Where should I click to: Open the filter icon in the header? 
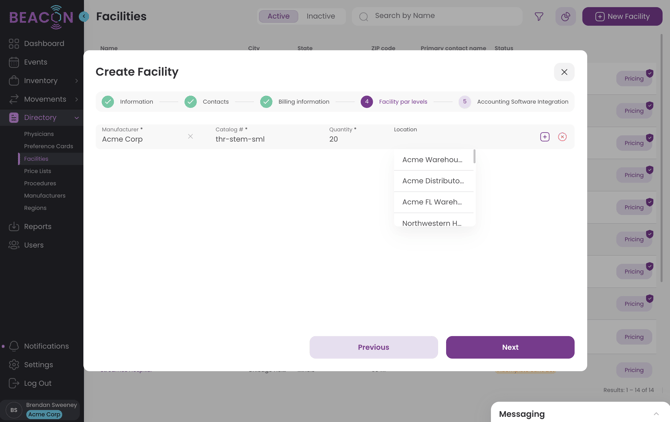[x=539, y=17]
